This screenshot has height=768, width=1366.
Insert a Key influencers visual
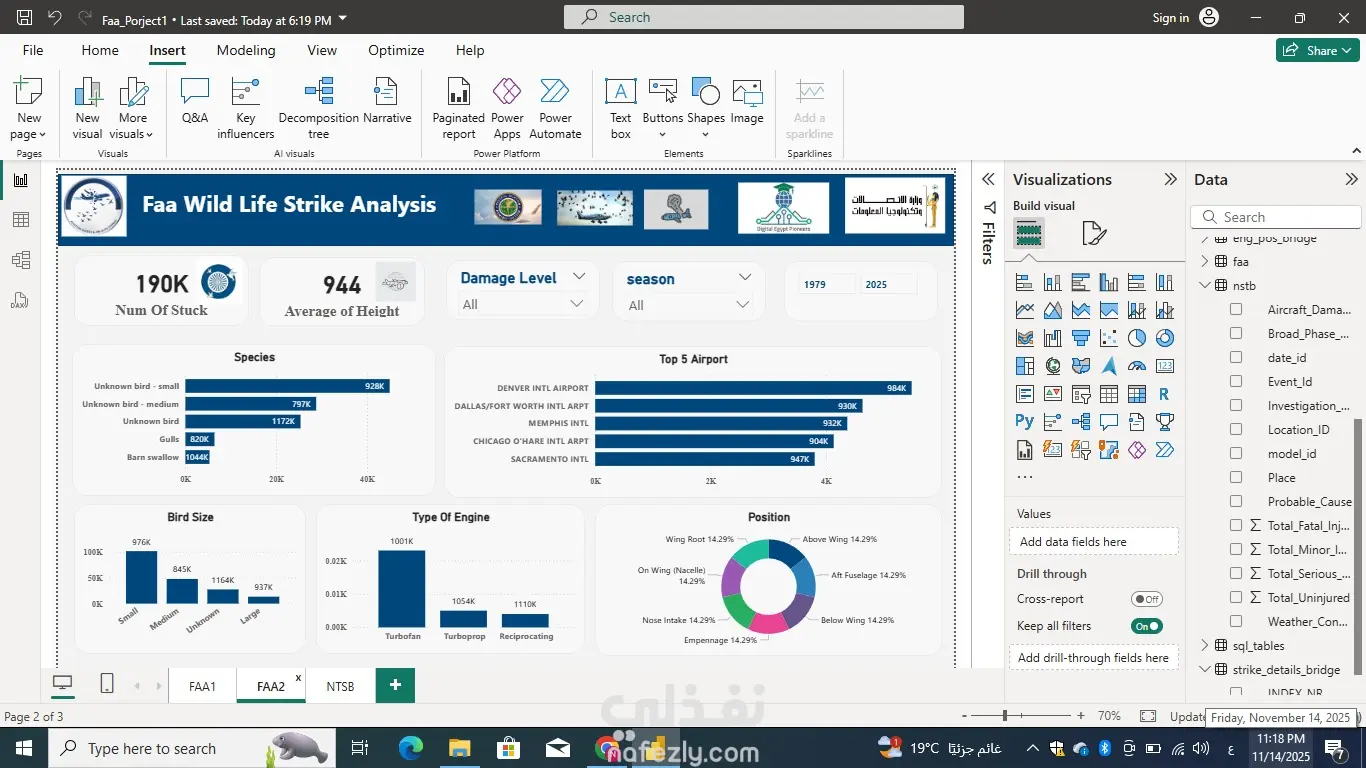click(245, 108)
